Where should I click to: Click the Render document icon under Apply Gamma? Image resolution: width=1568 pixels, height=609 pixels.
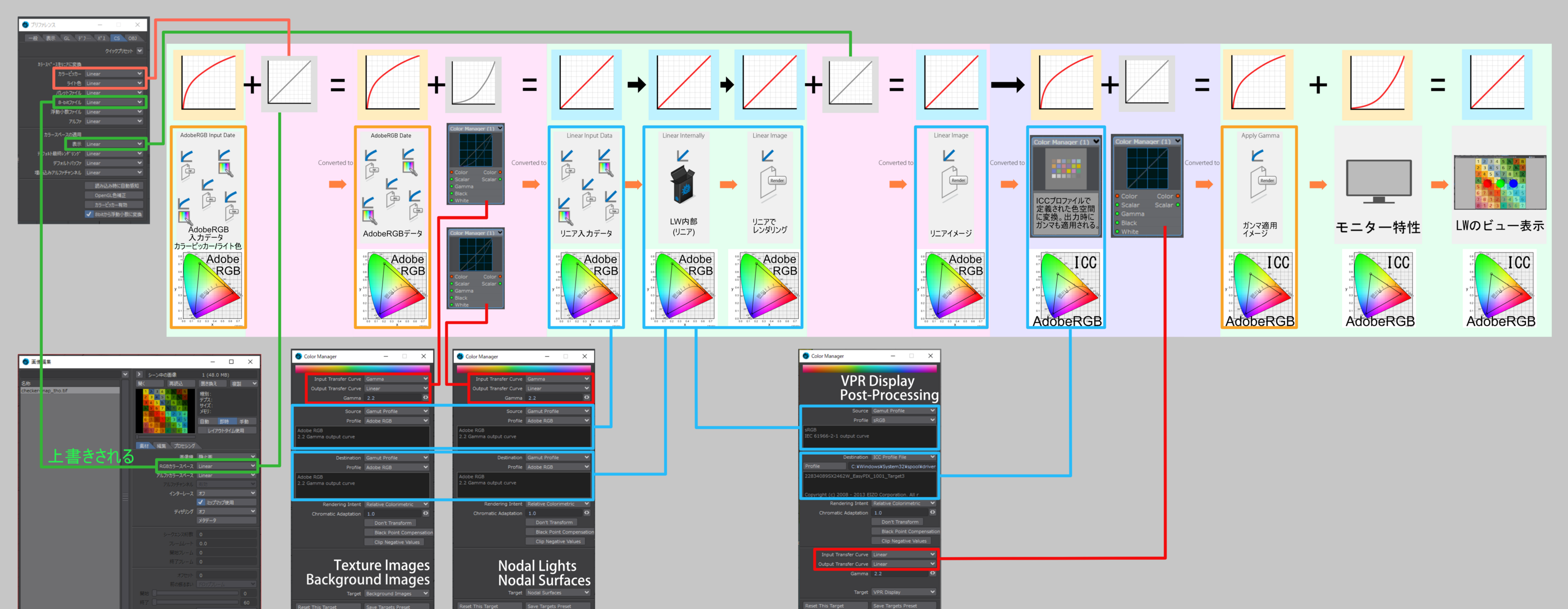click(x=1260, y=183)
